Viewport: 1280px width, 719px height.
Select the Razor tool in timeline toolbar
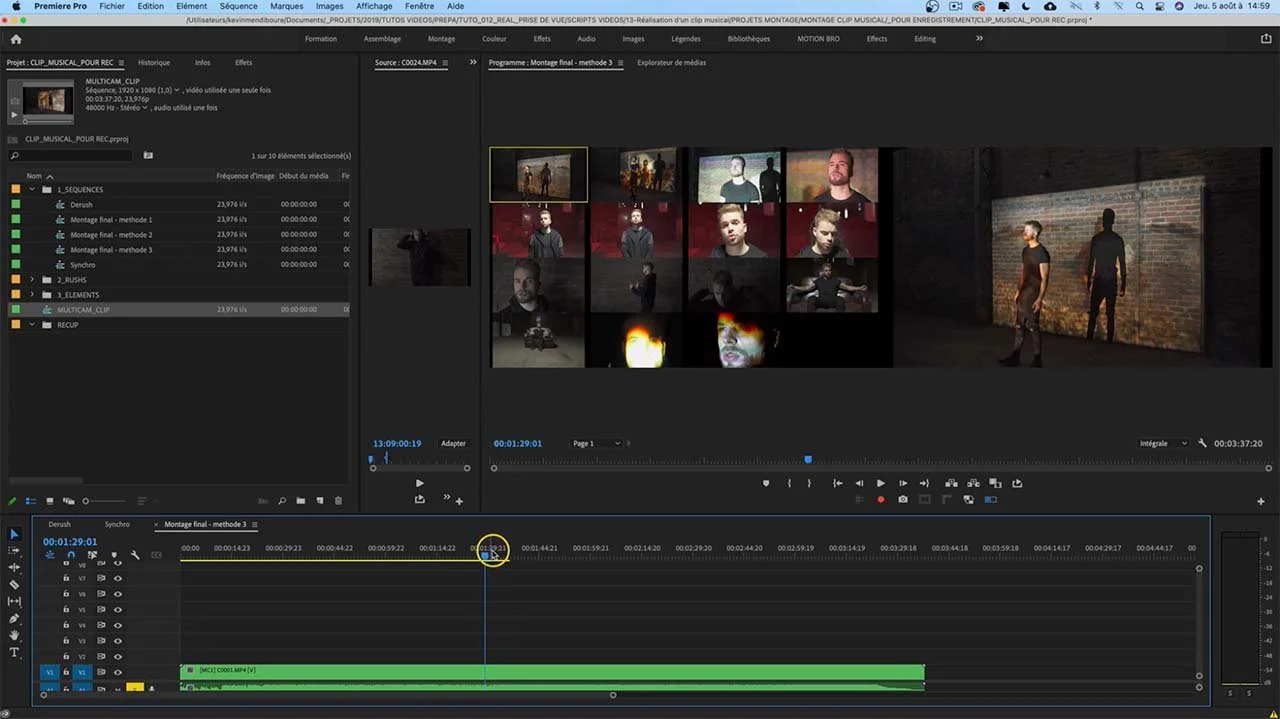click(14, 584)
